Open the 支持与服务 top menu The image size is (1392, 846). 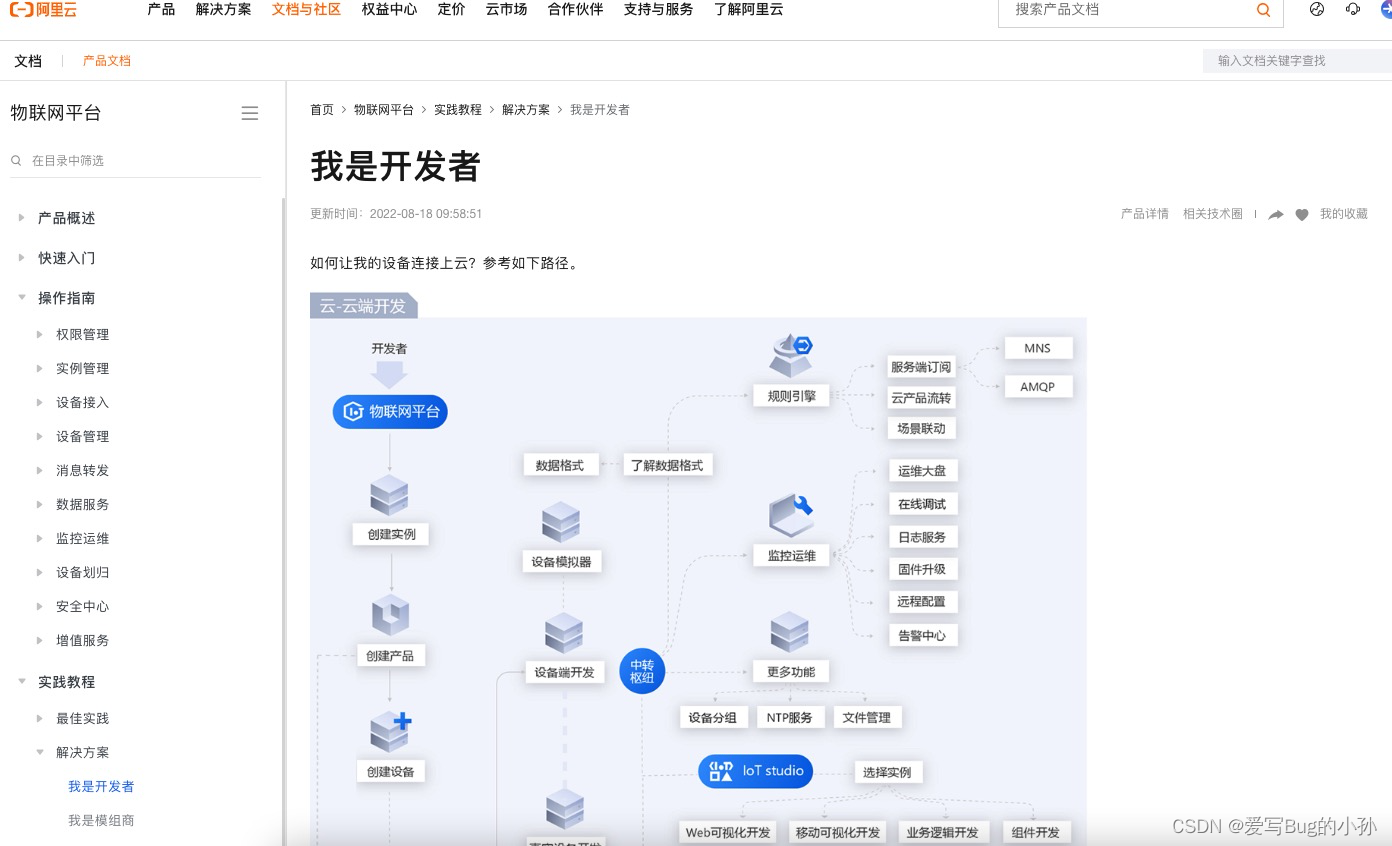click(658, 9)
